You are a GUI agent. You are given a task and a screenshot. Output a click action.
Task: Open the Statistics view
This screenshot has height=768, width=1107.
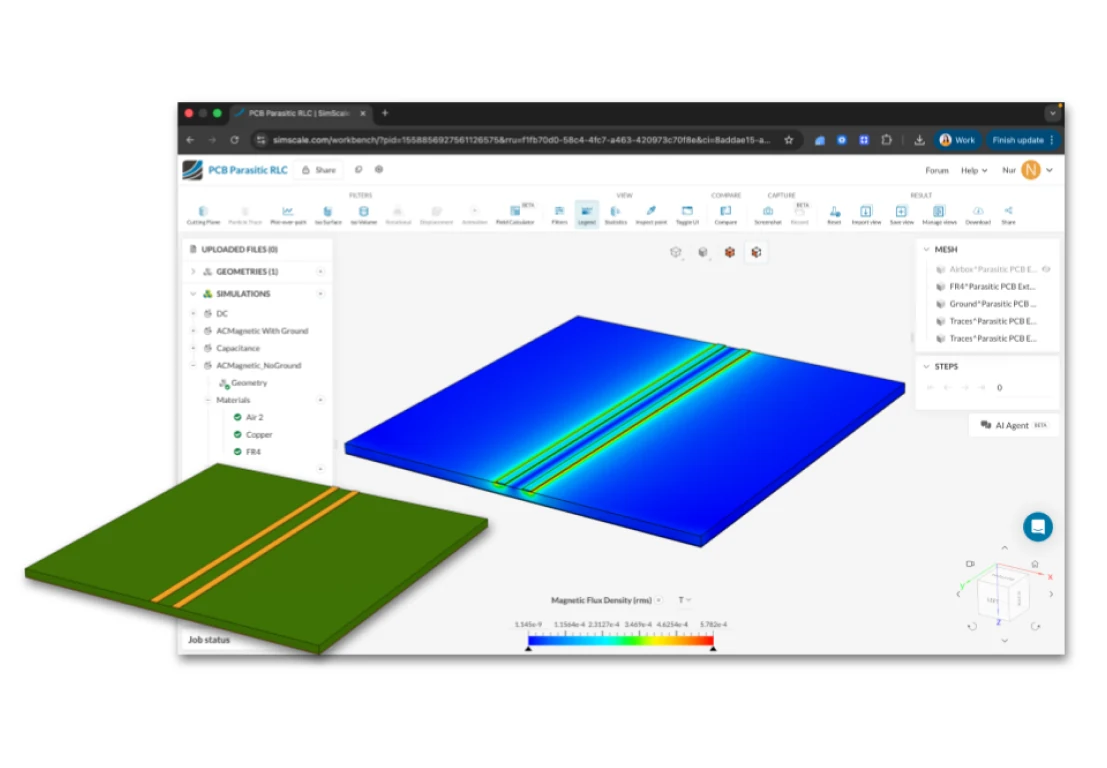click(x=616, y=215)
